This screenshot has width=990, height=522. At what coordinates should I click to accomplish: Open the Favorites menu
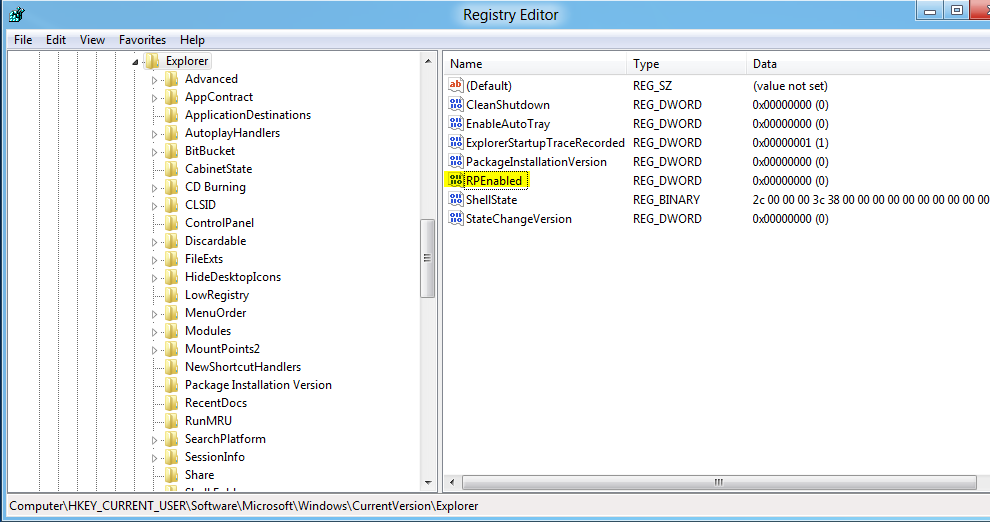tap(142, 40)
